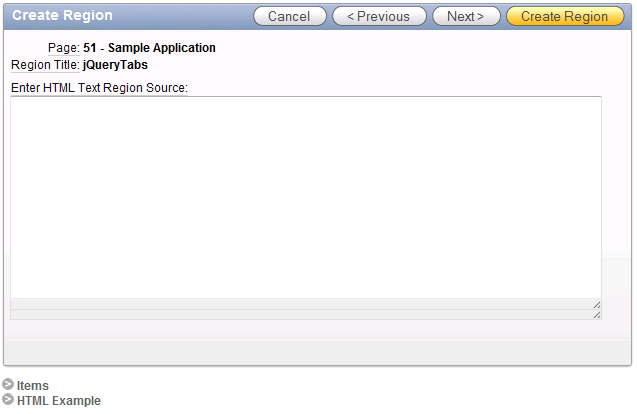637x414 pixels.
Task: Go back with the Previous button
Action: coord(379,16)
